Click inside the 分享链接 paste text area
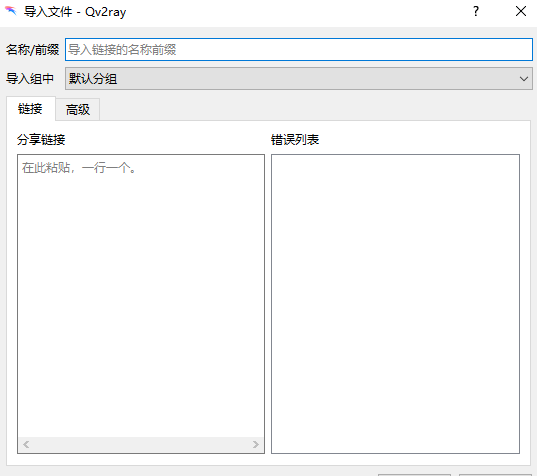The width and height of the screenshot is (537, 476). click(141, 295)
